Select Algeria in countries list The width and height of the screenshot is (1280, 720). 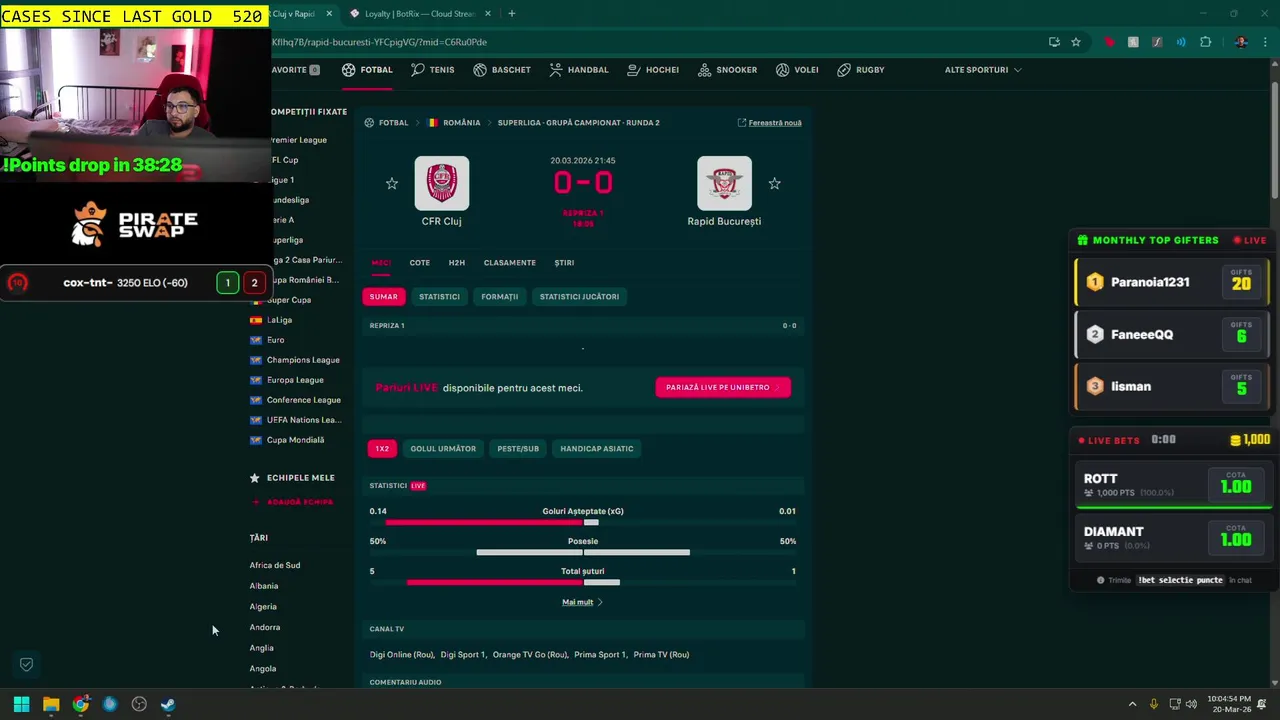coord(263,607)
